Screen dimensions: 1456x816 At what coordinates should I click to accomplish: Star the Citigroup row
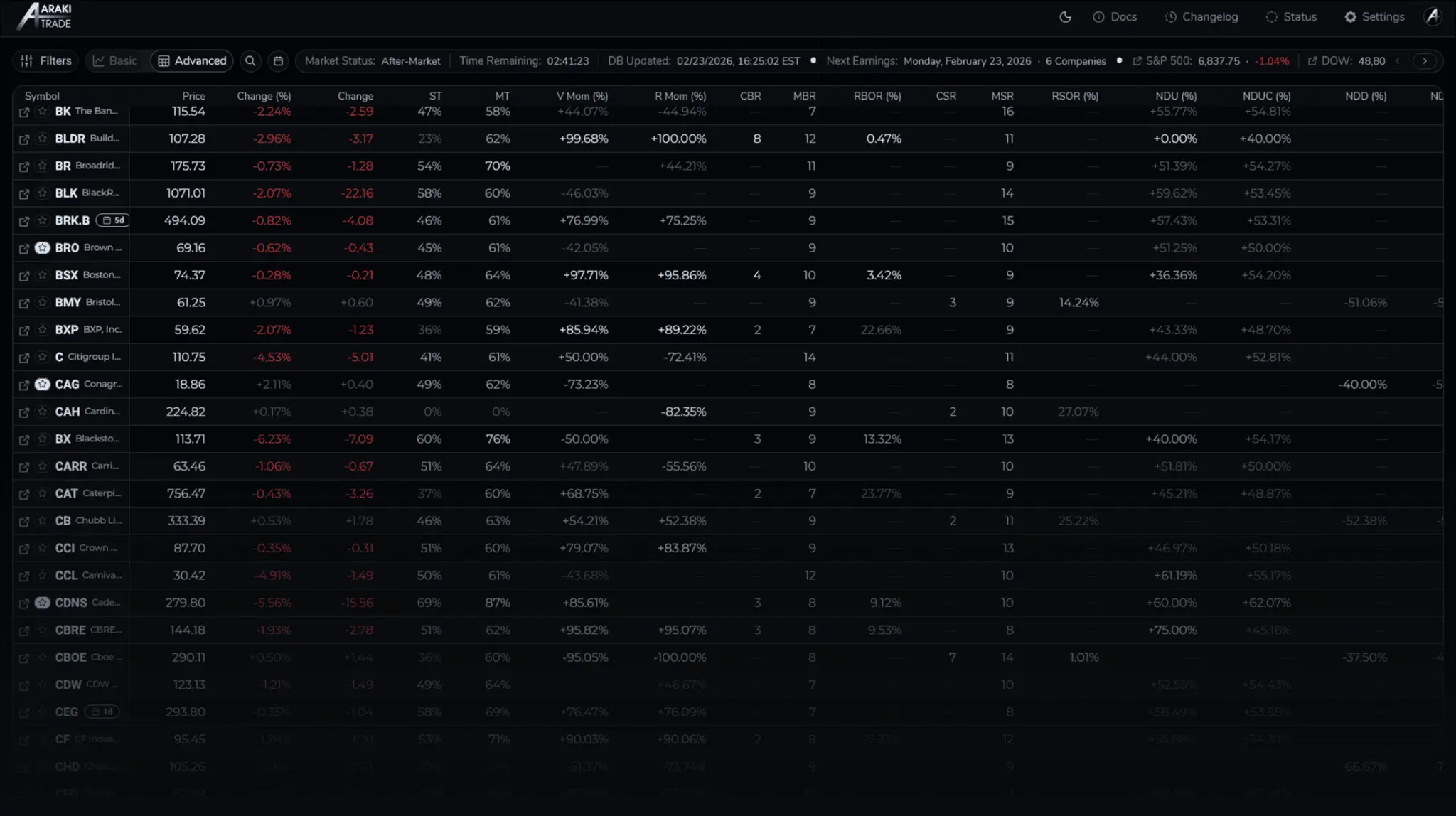pyautogui.click(x=43, y=357)
